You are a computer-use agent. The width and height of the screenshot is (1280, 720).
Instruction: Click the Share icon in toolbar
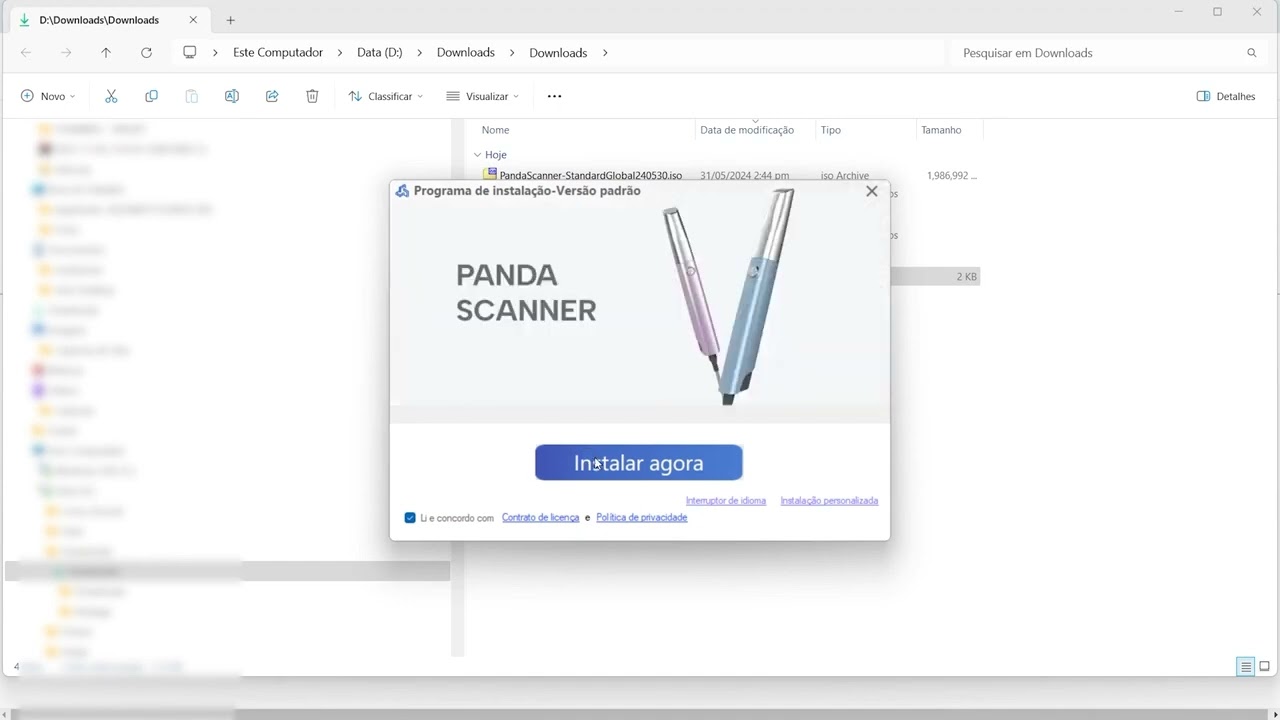pyautogui.click(x=272, y=96)
